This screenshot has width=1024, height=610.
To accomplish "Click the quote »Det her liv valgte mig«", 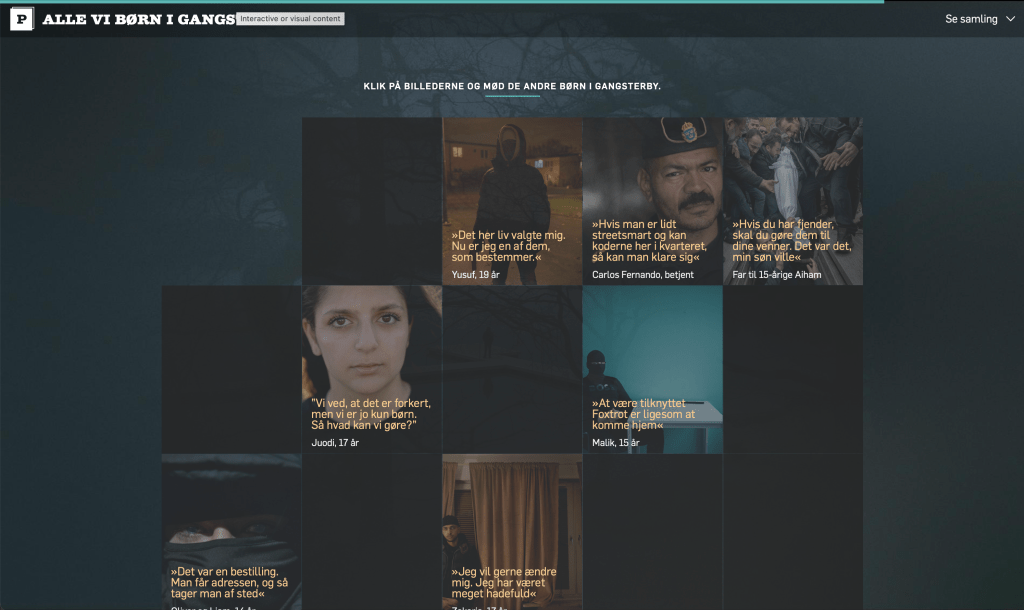I will 509,246.
